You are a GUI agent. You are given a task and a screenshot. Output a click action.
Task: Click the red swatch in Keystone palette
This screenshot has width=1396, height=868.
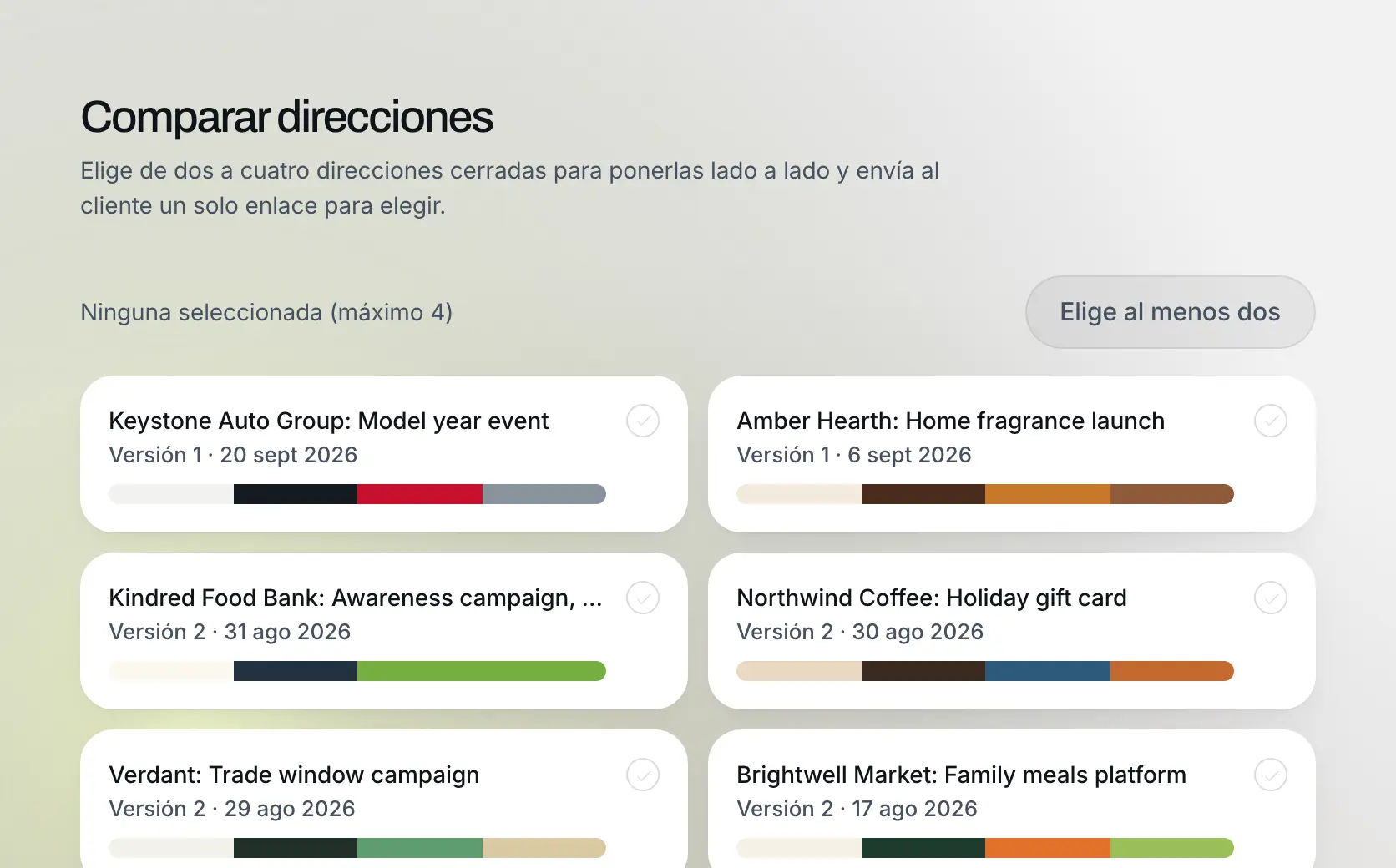[x=420, y=494]
